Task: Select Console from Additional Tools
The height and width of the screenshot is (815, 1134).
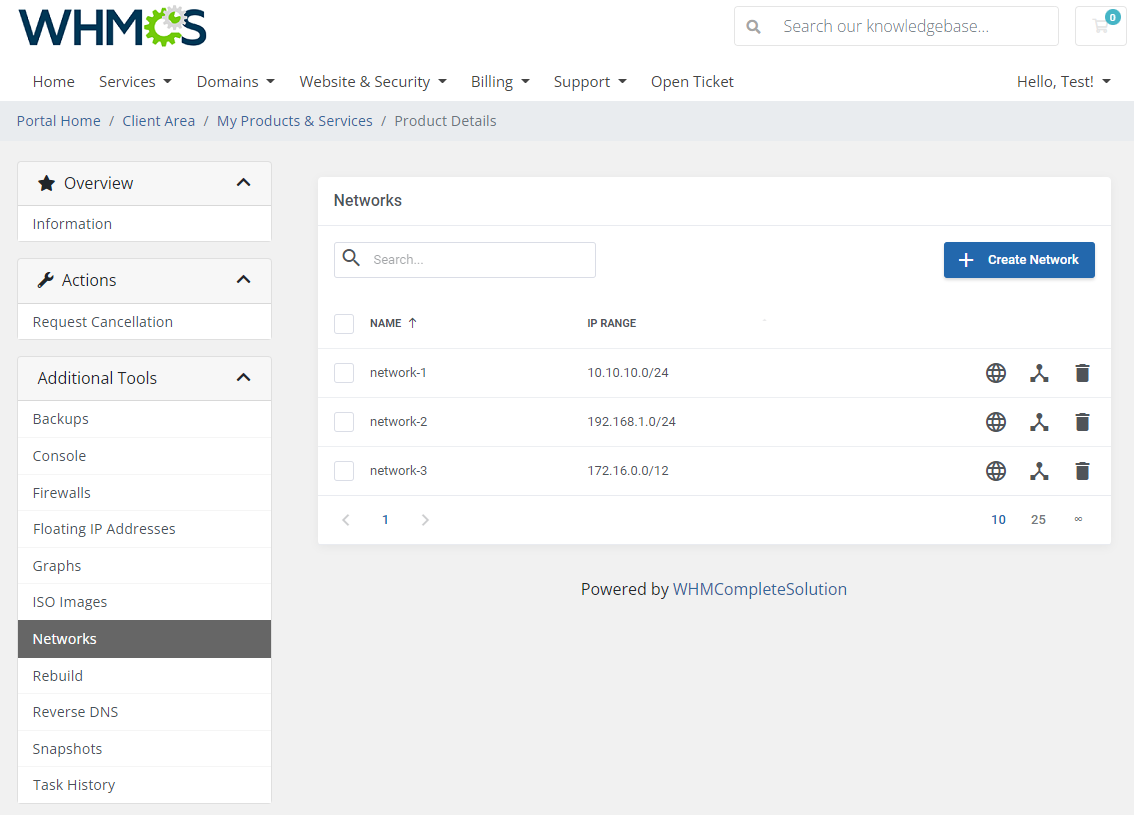Action: 59,455
